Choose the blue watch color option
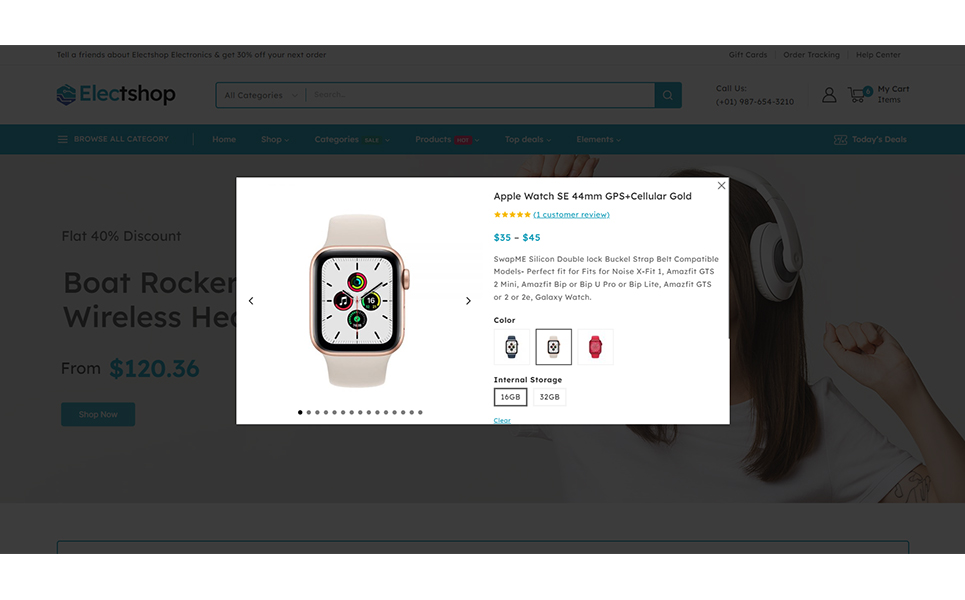Image resolution: width=965 pixels, height=600 pixels. pyautogui.click(x=511, y=347)
